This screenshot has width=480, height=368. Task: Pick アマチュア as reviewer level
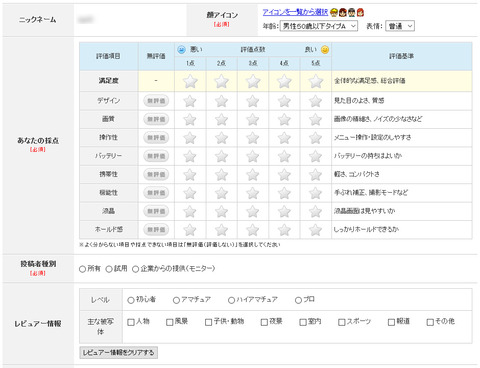tap(176, 300)
